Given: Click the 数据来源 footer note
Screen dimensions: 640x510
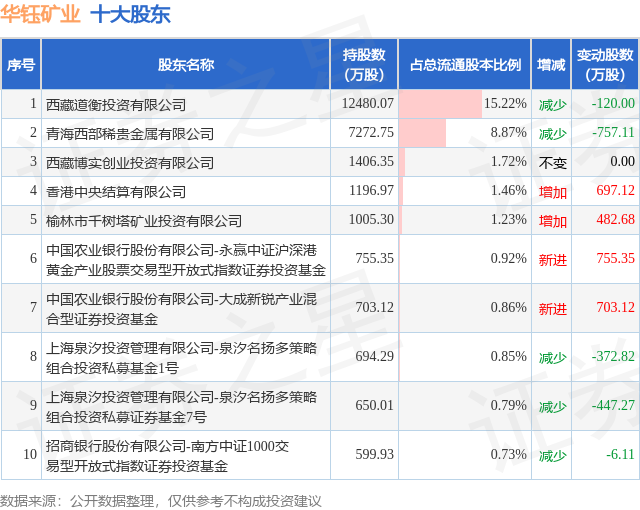Looking at the screenshot, I should 161,501.
